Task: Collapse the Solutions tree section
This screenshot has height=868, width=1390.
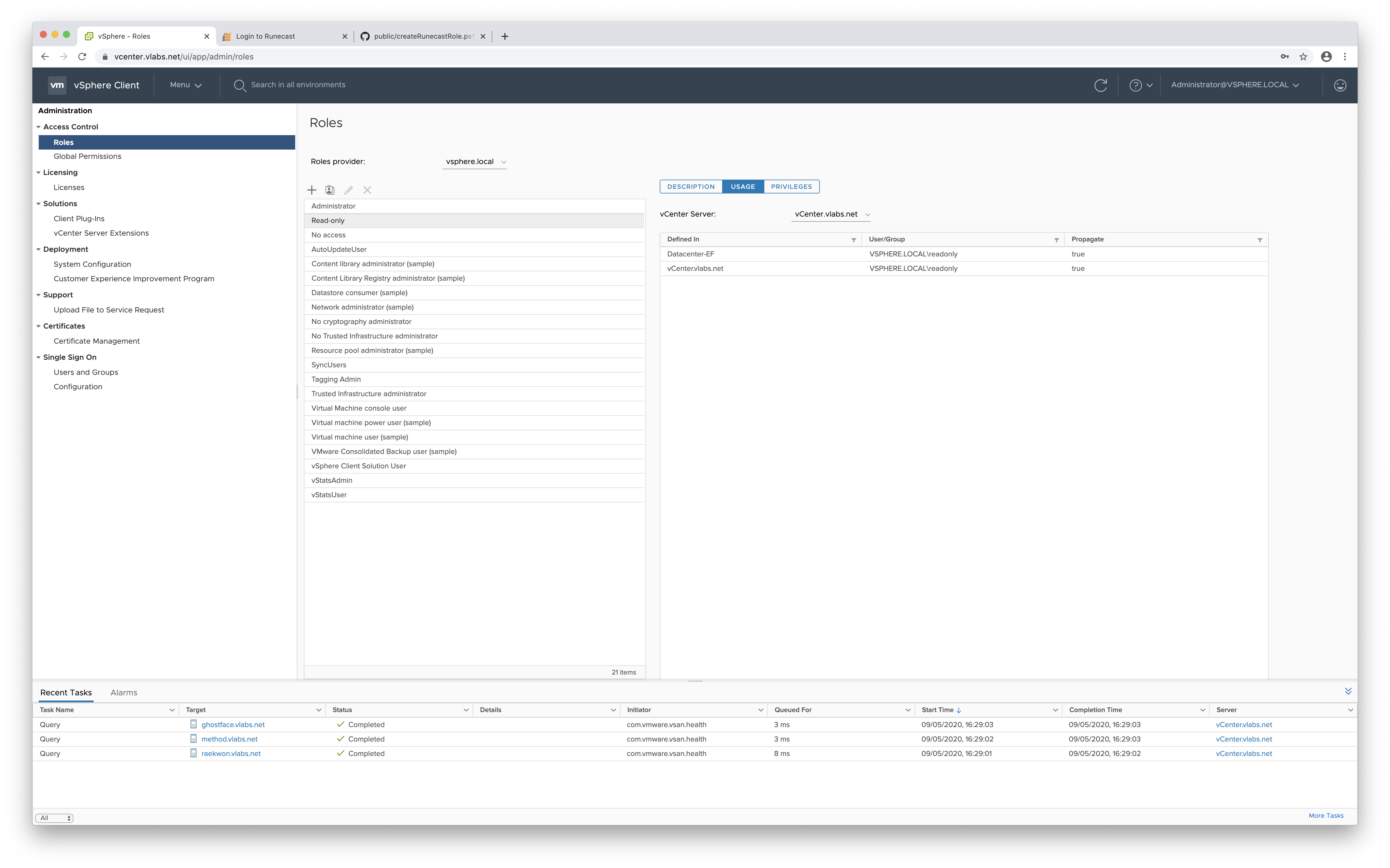Action: (38, 204)
